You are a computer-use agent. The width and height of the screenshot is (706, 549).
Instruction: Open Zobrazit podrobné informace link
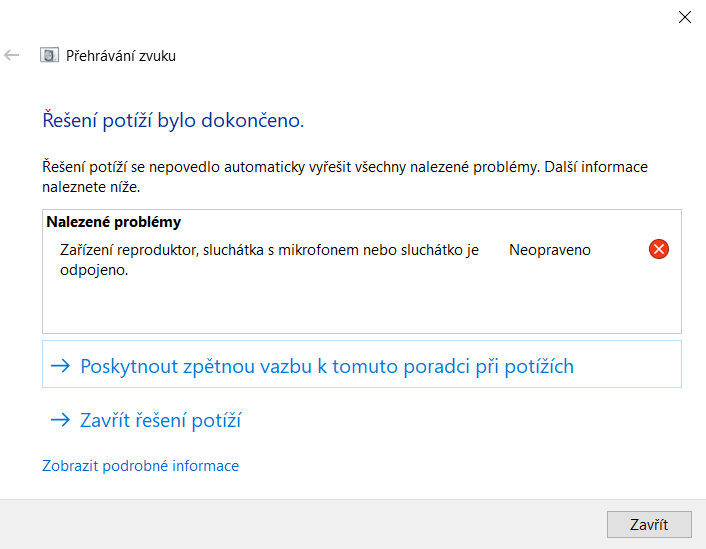pyautogui.click(x=140, y=466)
